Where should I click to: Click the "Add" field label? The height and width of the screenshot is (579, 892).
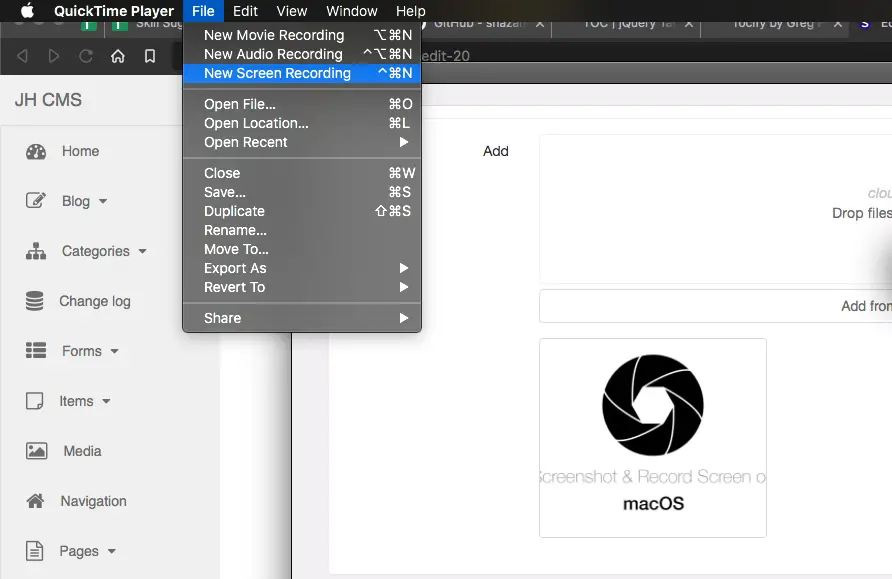coord(495,151)
